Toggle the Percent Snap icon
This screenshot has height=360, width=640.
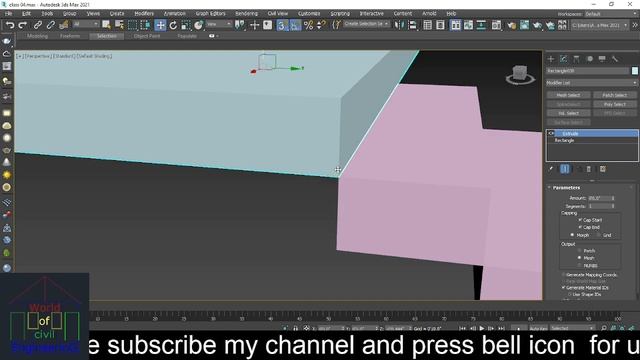coord(308,25)
